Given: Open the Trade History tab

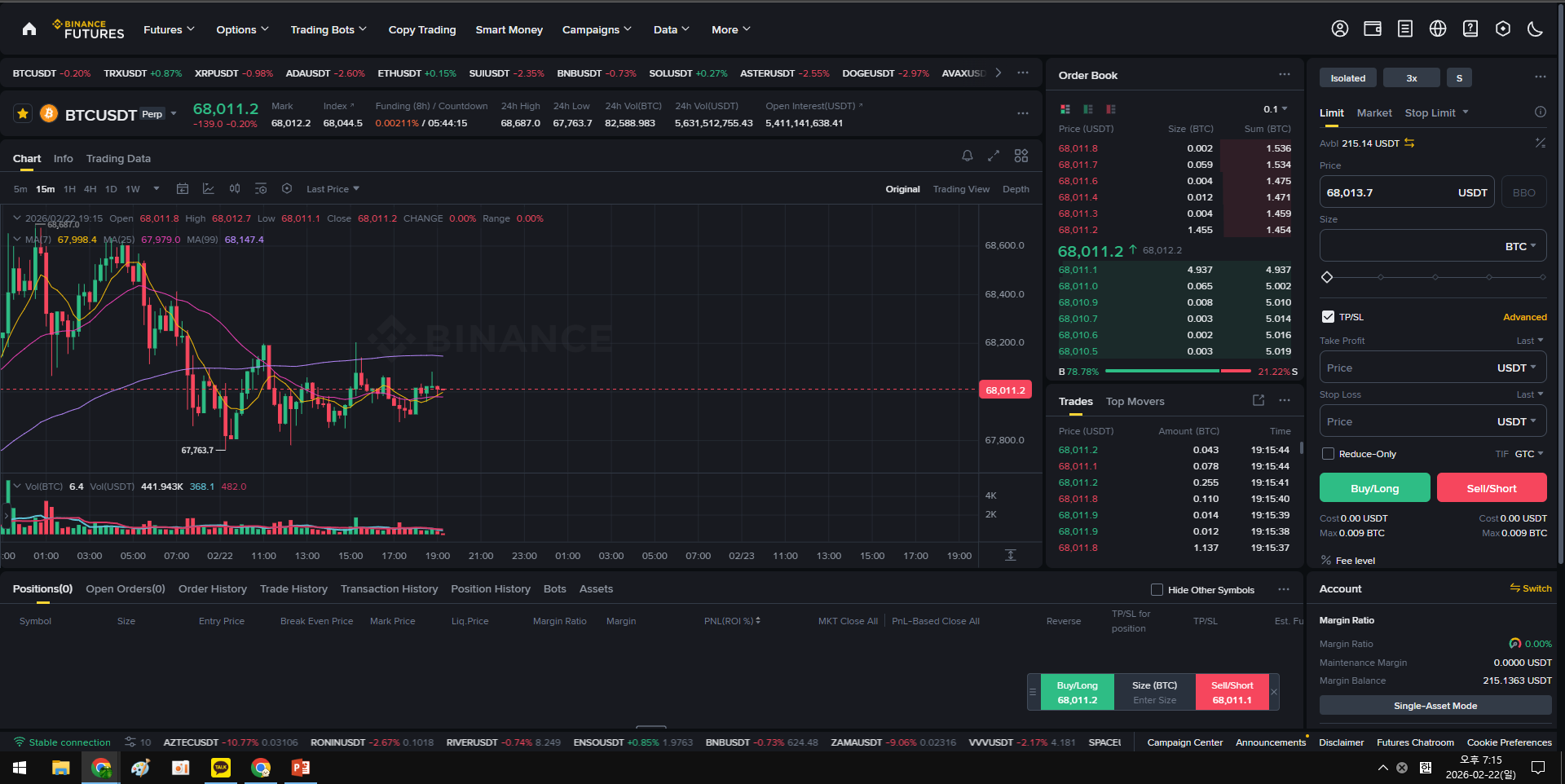Looking at the screenshot, I should point(293,588).
